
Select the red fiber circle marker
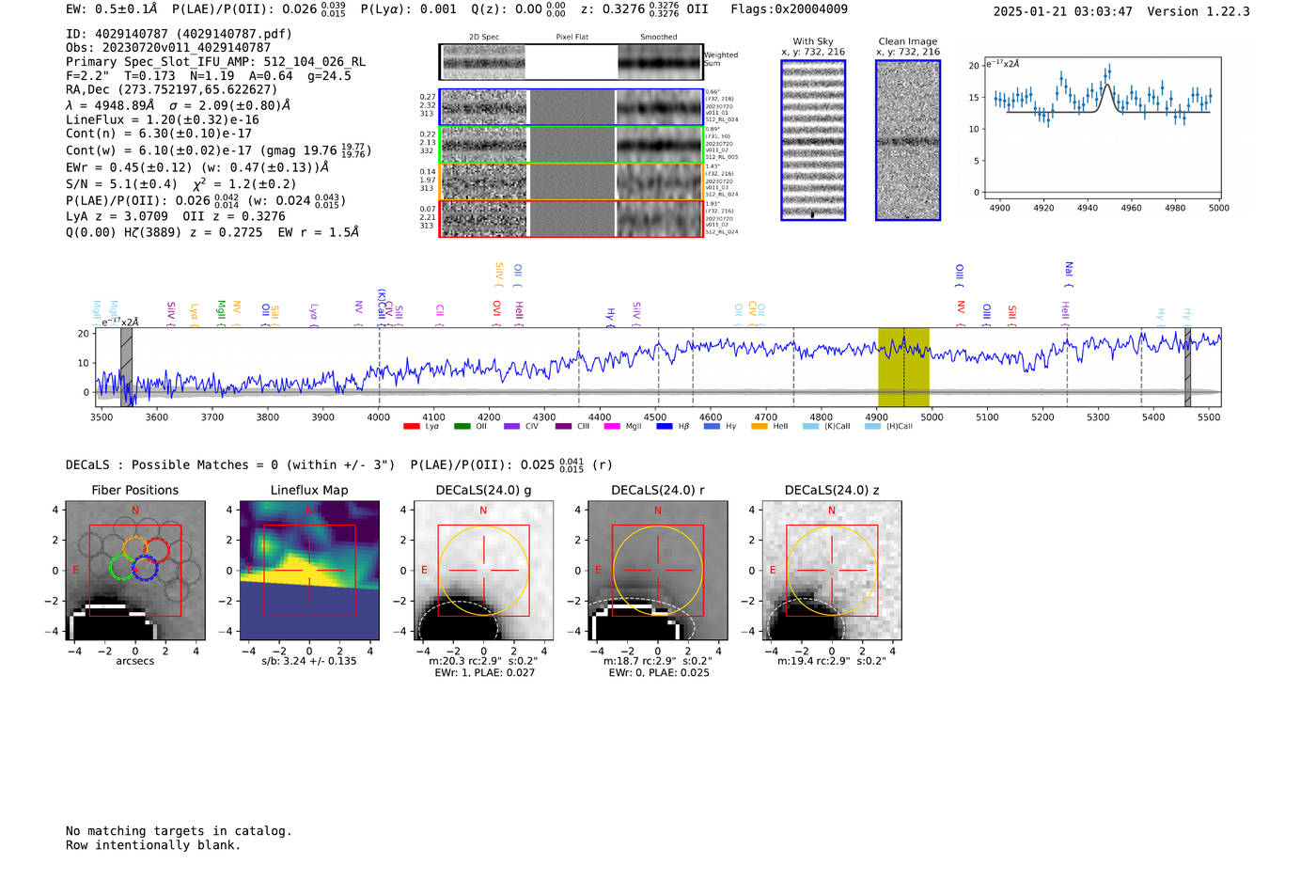156,550
